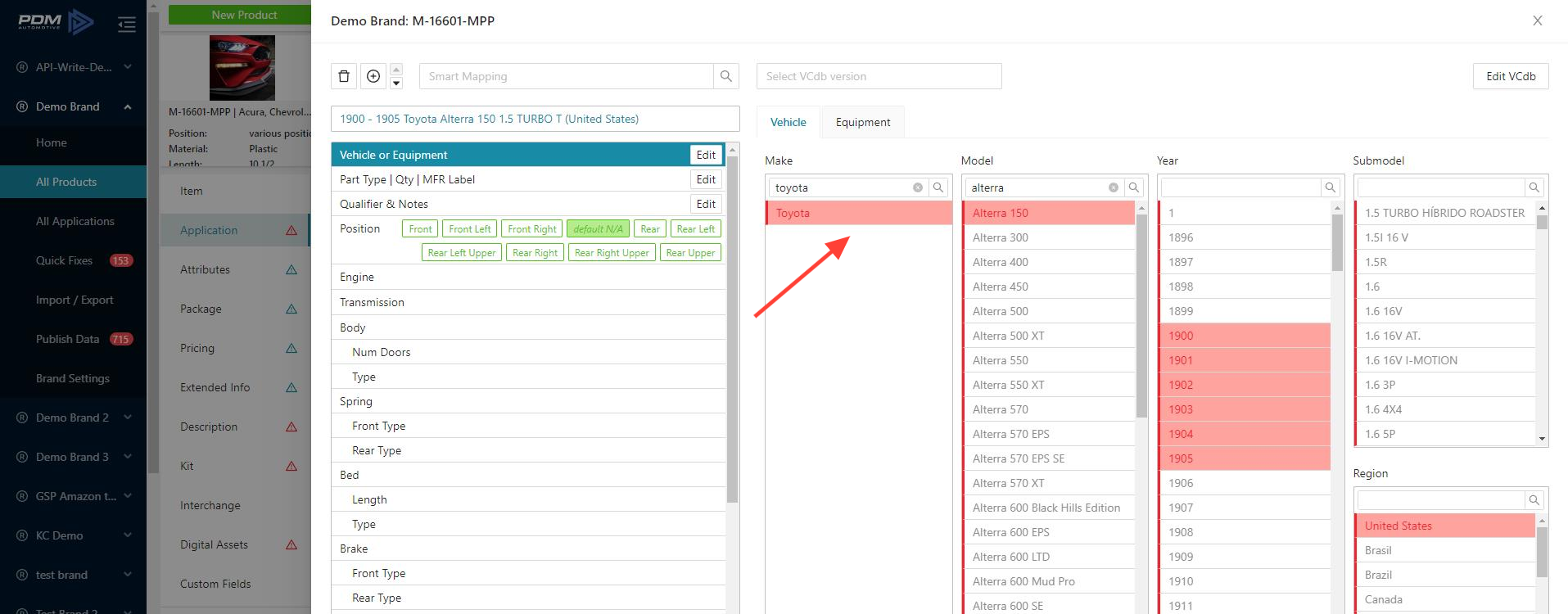Delete the mapping with trash icon
Viewport: 1568px width, 614px height.
[x=344, y=76]
